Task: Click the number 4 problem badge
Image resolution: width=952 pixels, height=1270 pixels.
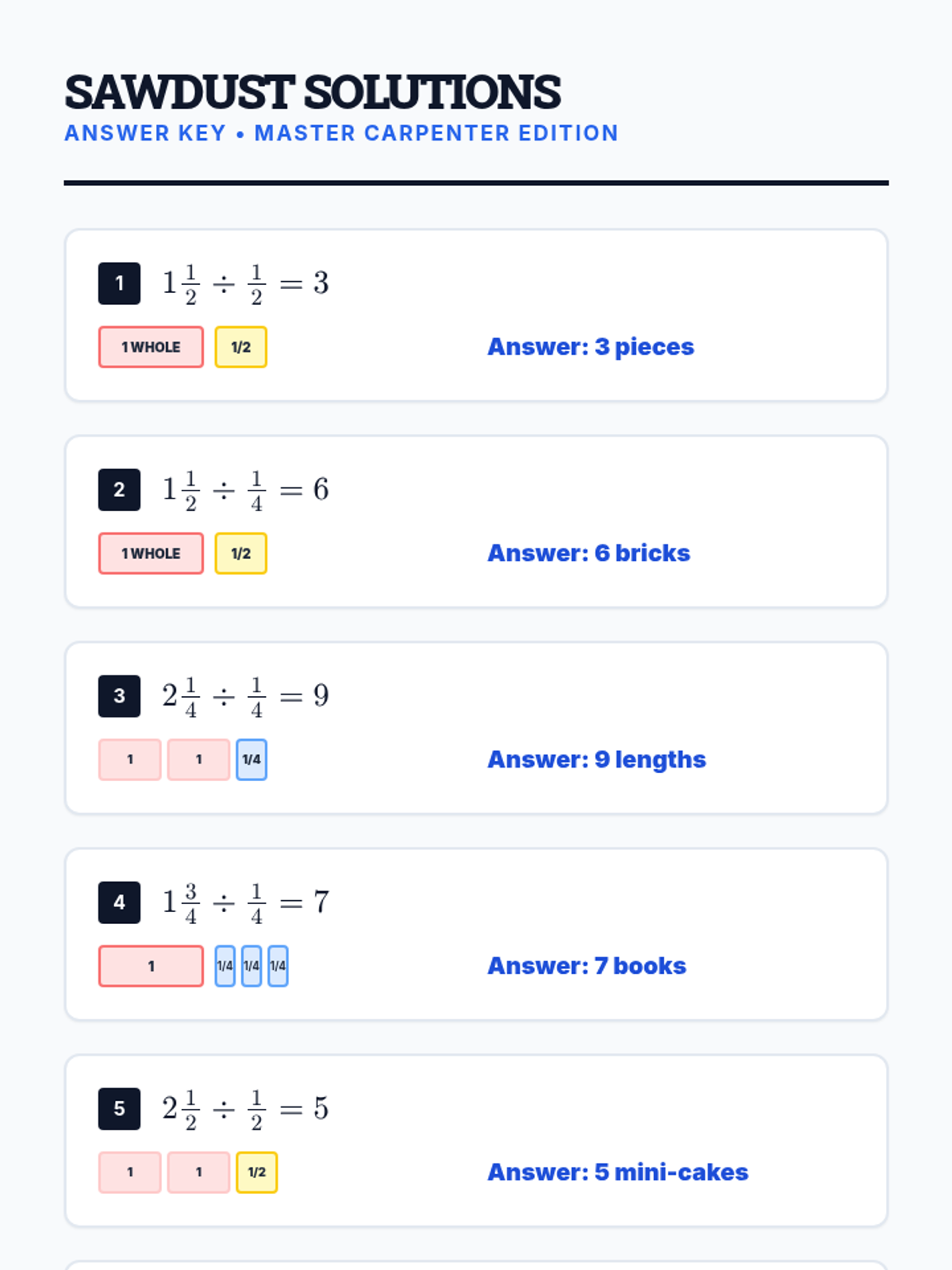Action: click(119, 902)
